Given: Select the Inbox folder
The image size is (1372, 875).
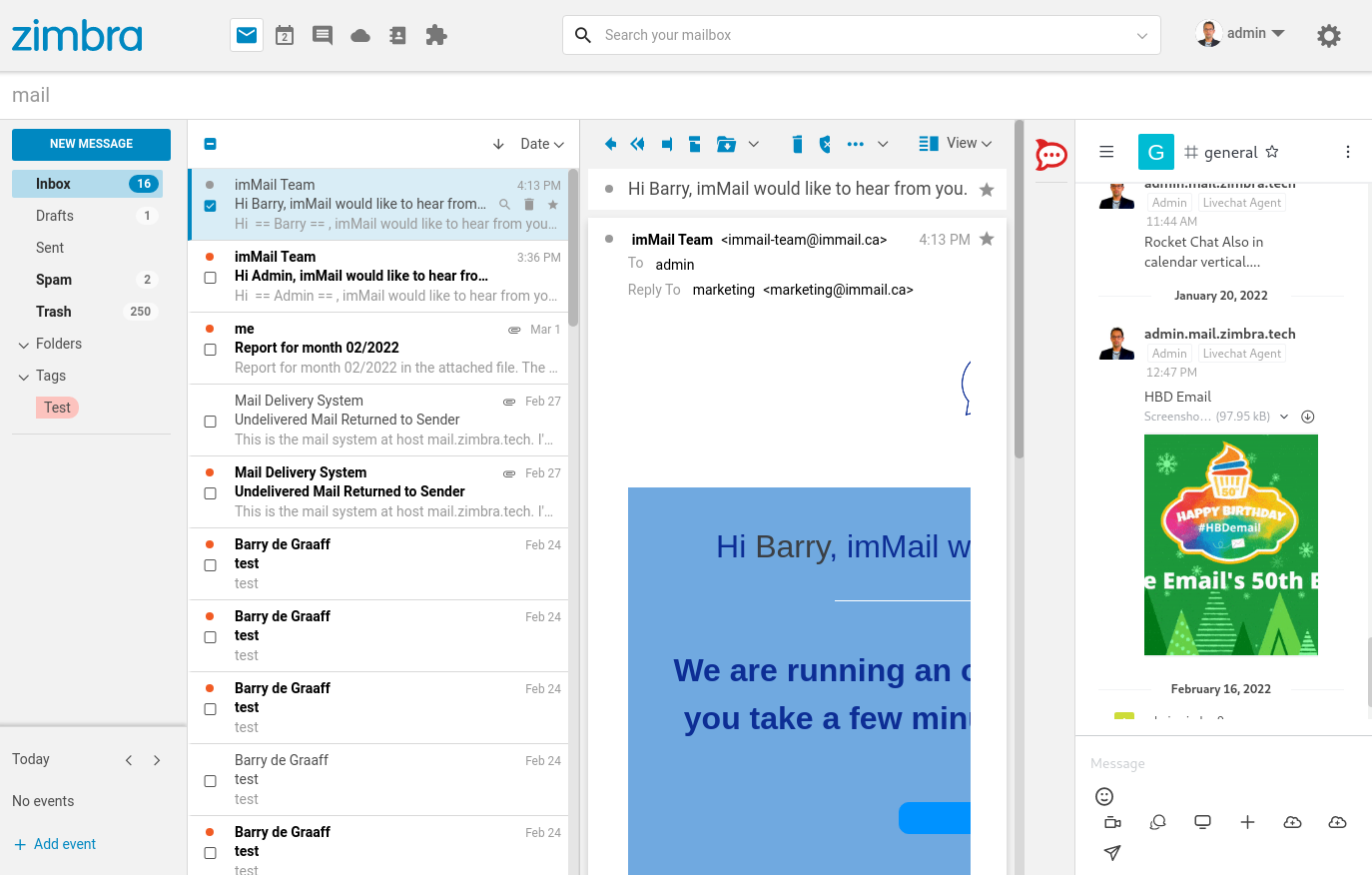Looking at the screenshot, I should pyautogui.click(x=87, y=184).
